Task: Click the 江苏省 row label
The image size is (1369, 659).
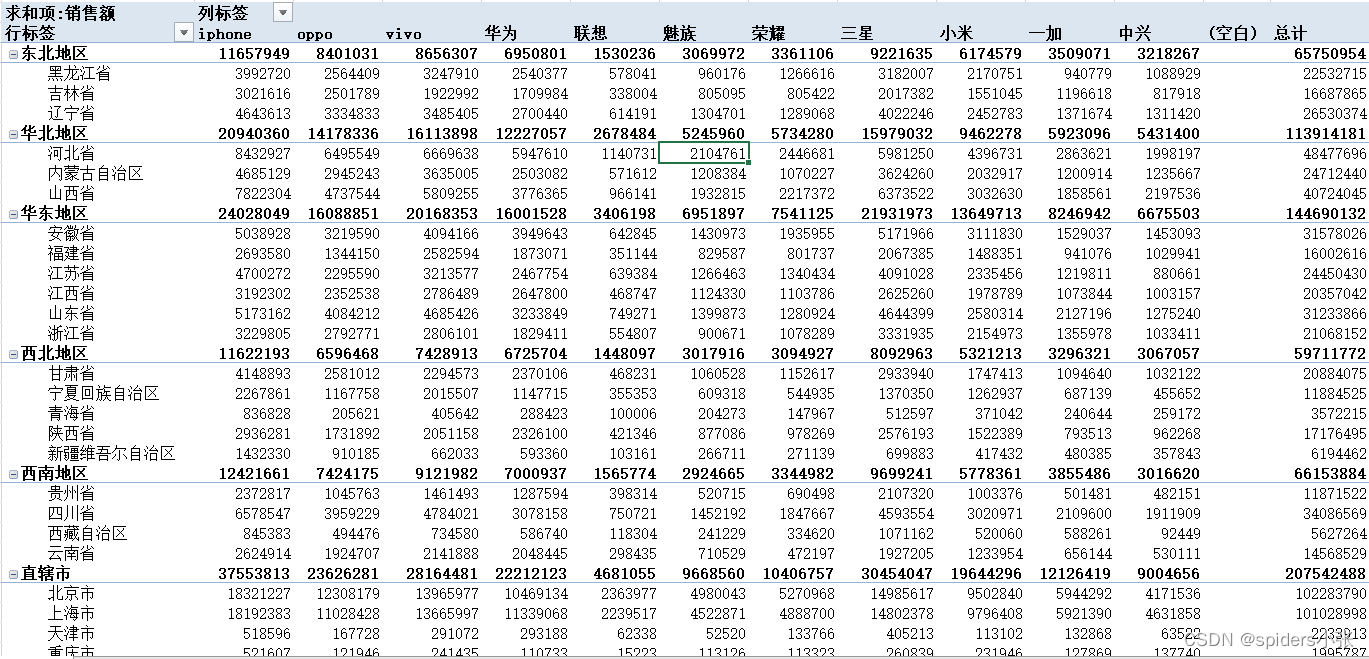Action: (x=71, y=273)
